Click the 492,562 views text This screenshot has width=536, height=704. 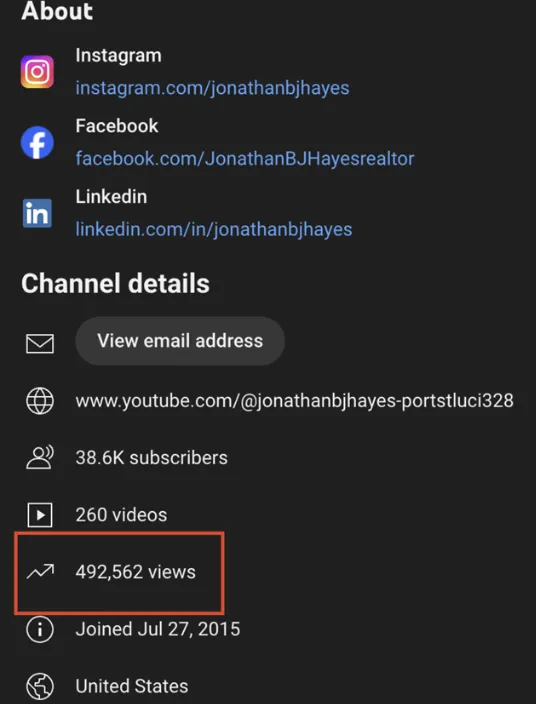[x=136, y=572]
